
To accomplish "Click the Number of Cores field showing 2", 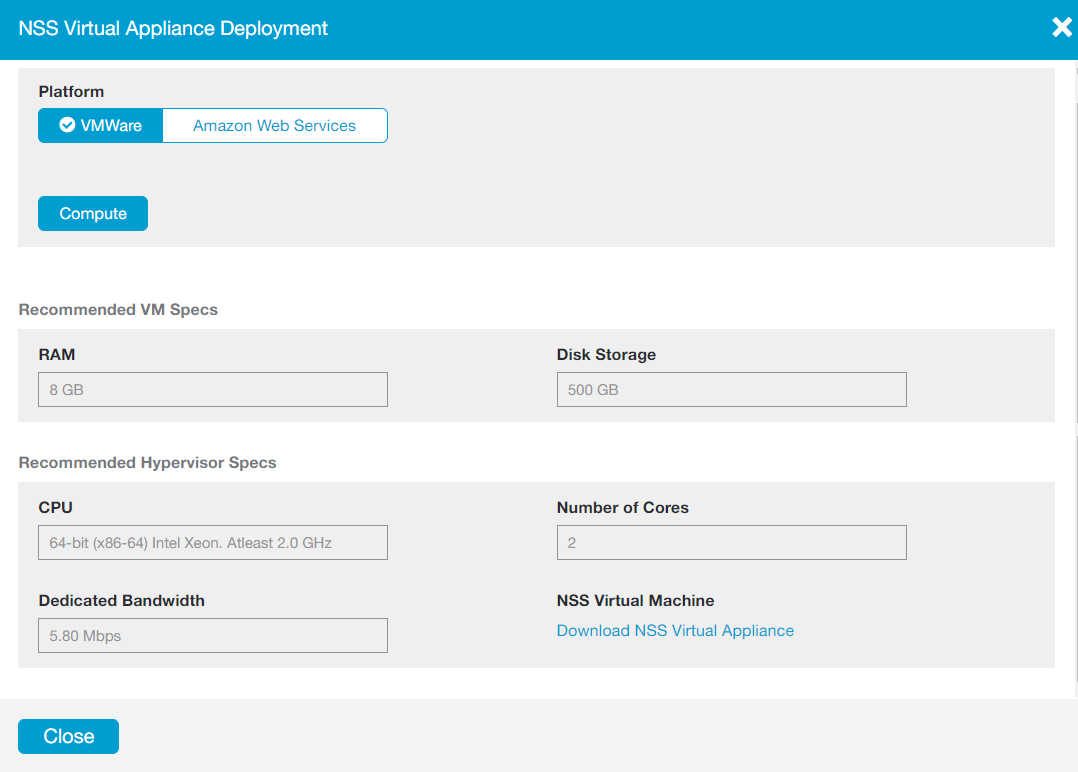I will pyautogui.click(x=731, y=542).
